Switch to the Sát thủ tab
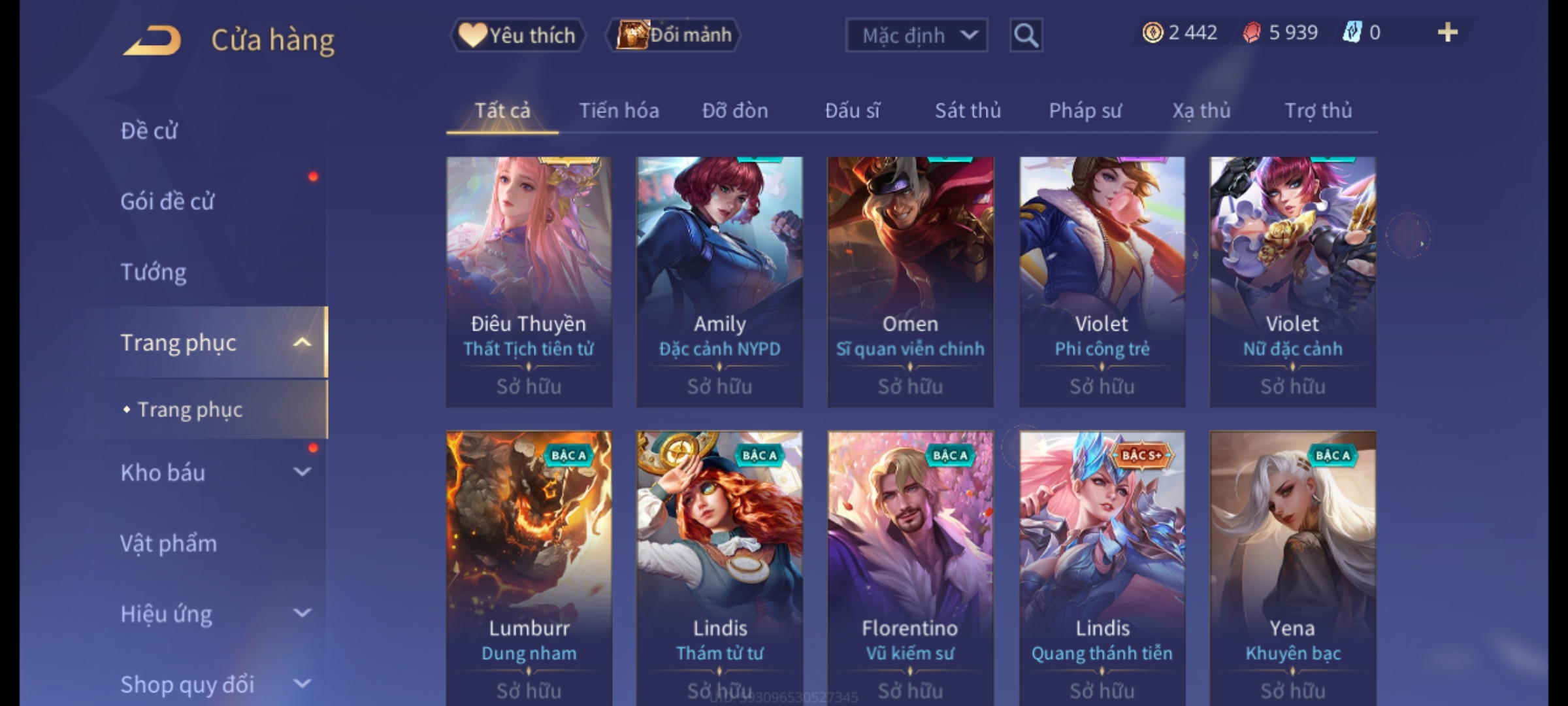Screen dimensions: 1568x706 (968, 110)
